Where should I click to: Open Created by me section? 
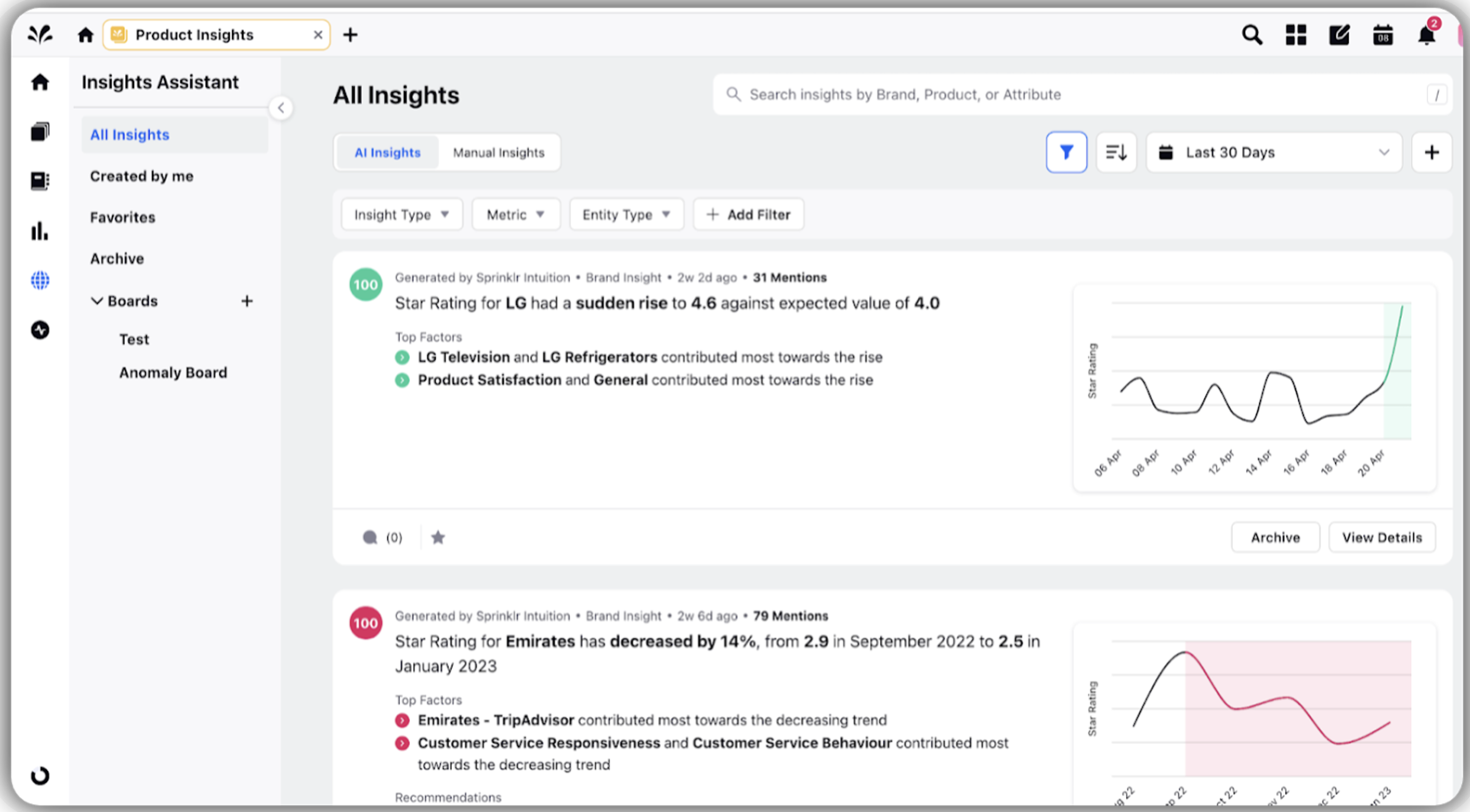[x=142, y=176]
